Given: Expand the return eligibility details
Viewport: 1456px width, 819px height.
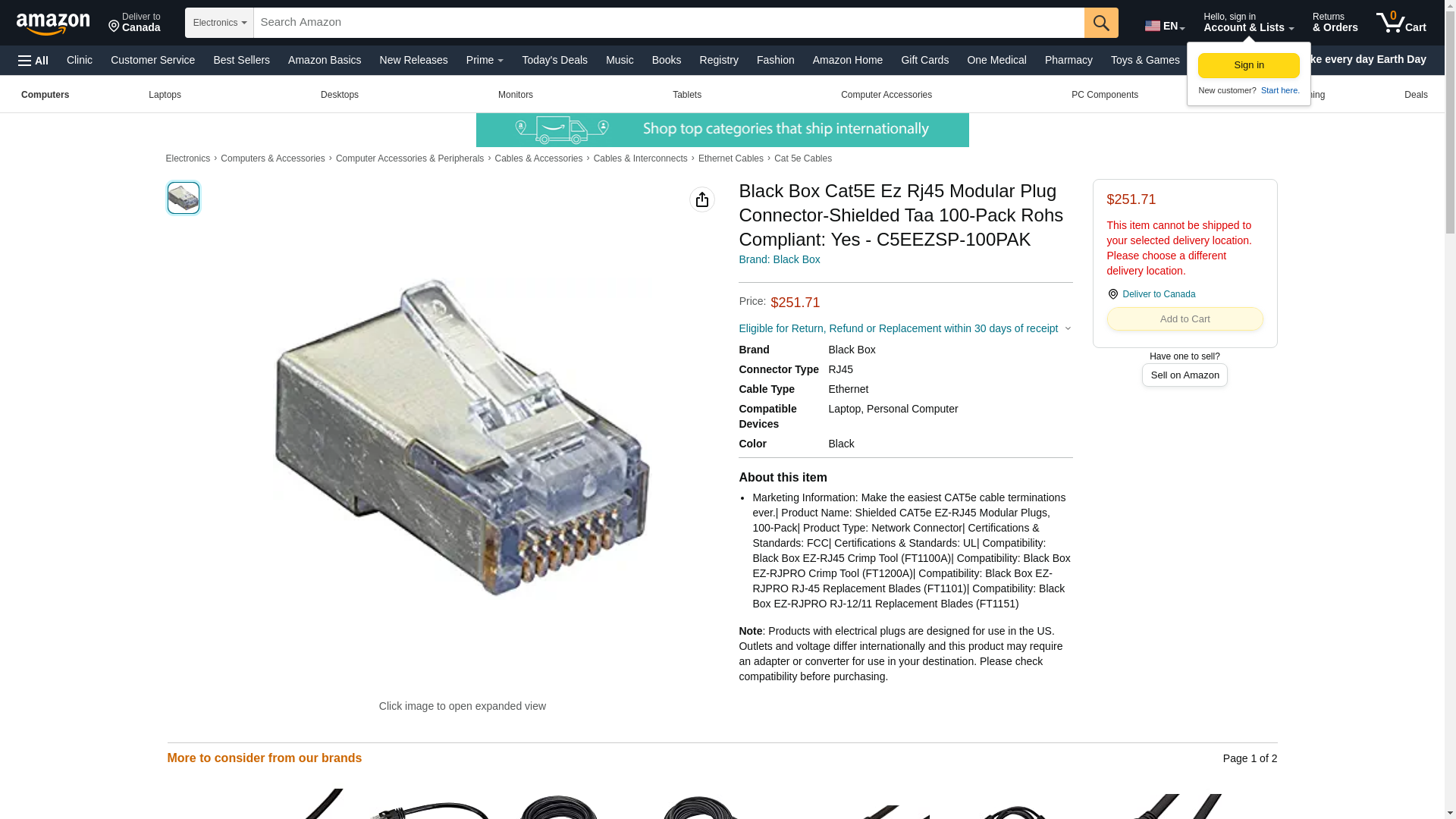Looking at the screenshot, I should [x=905, y=328].
